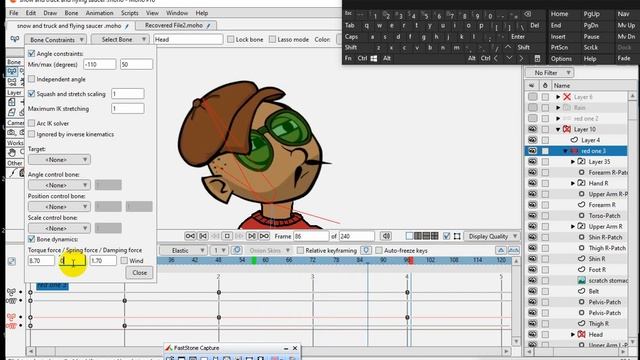Click the red X icon of Layer 6
Screen dimensions: 640x360
[x=567, y=97]
